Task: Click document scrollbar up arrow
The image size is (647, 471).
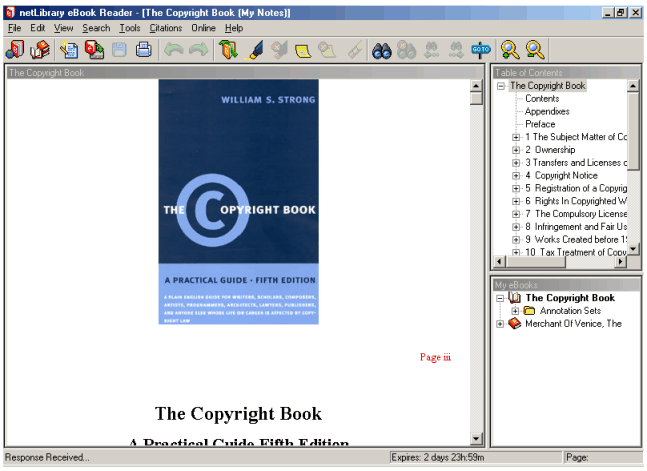Action: point(476,86)
